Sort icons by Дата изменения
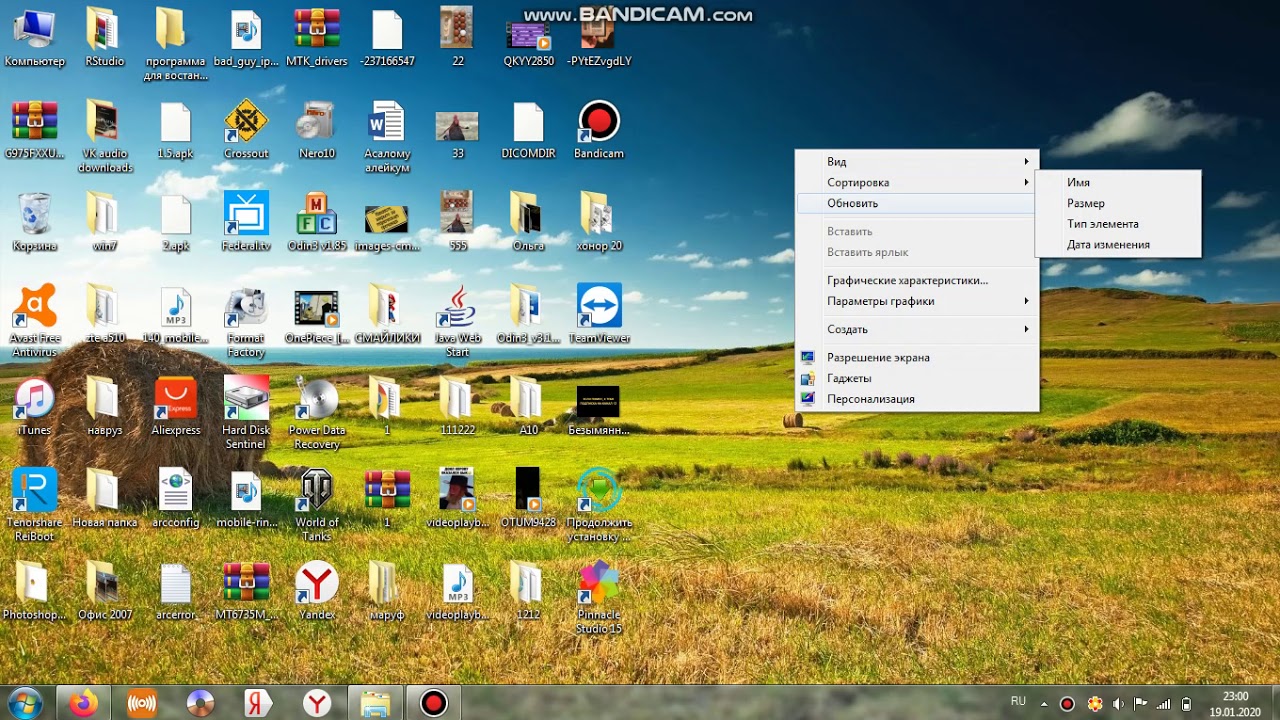 1118,245
